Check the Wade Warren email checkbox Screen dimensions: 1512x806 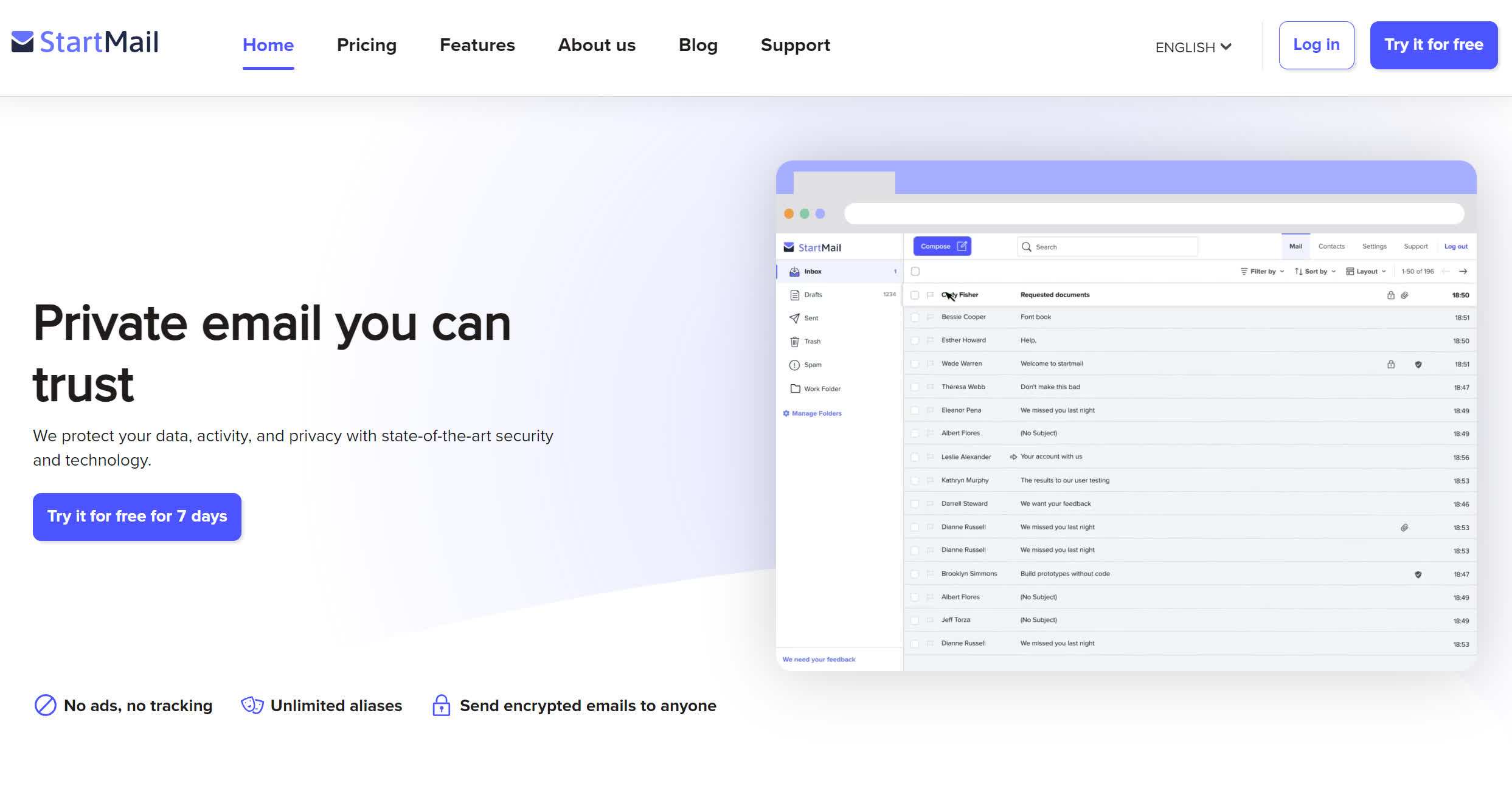click(915, 364)
